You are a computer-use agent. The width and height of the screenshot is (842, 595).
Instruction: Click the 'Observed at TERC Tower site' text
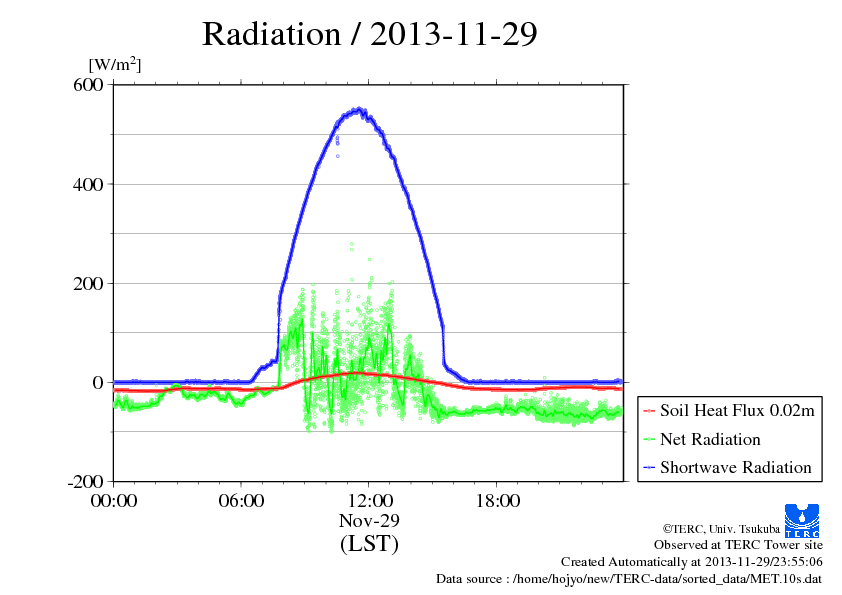[x=738, y=545]
